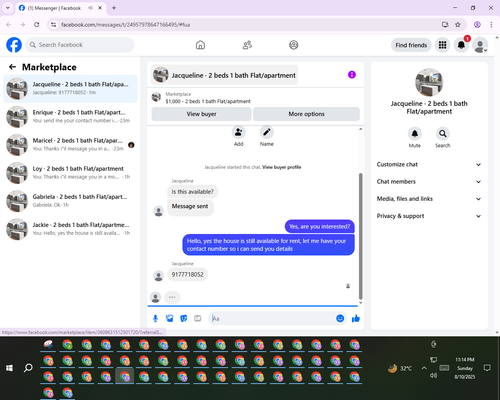
Task: Open the Friends icon in top navigation
Action: pos(247,45)
